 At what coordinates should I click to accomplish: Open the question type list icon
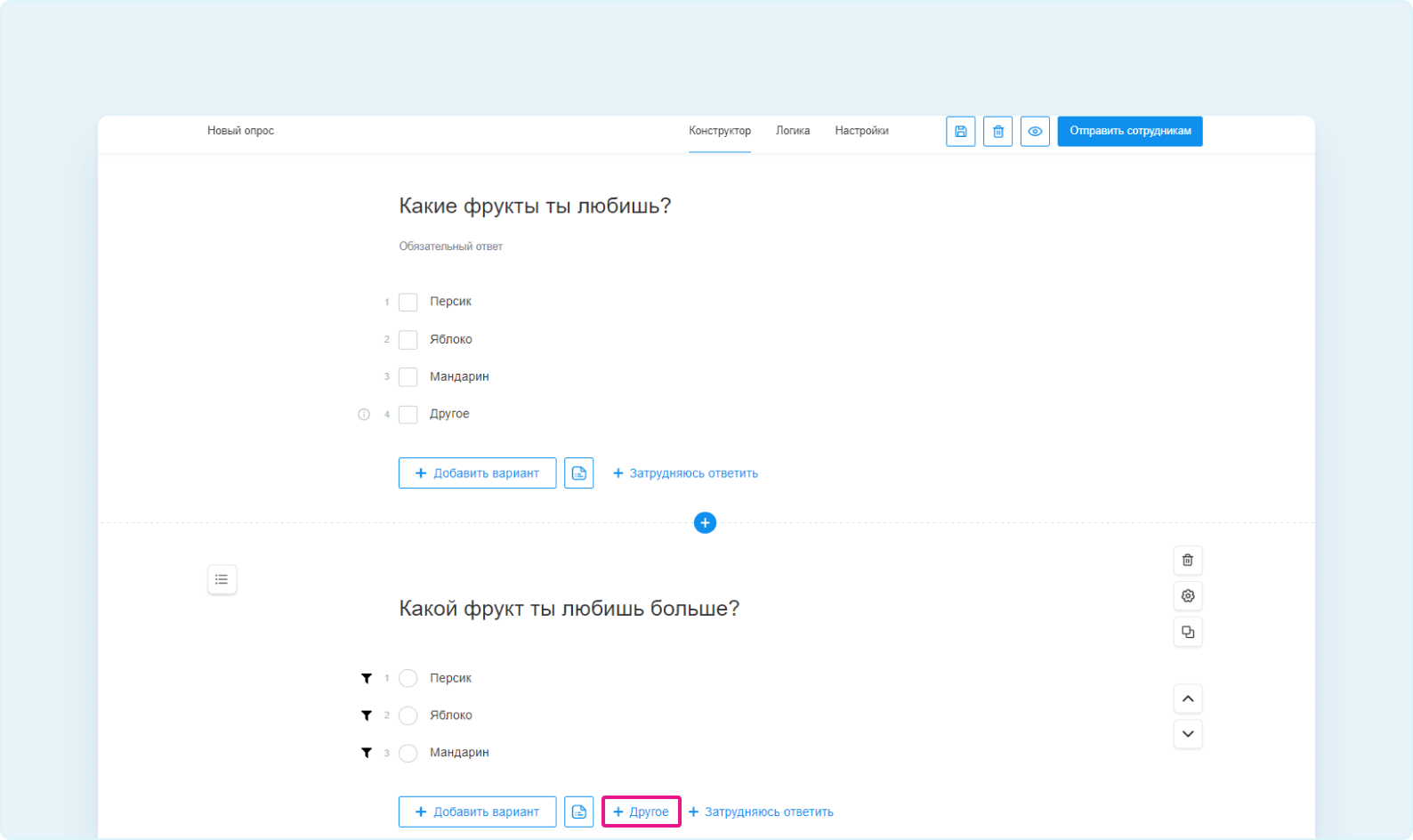coord(222,579)
